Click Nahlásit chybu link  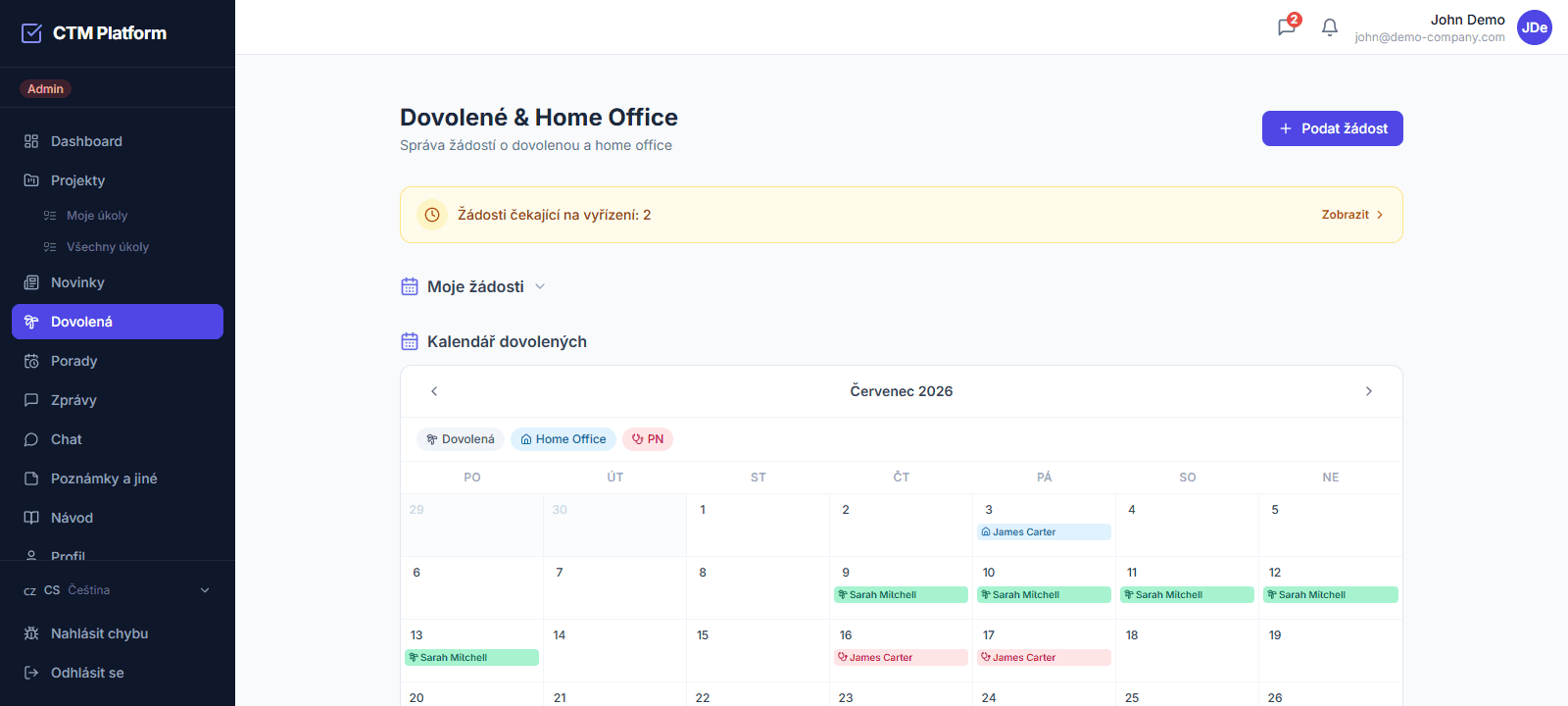click(x=118, y=633)
